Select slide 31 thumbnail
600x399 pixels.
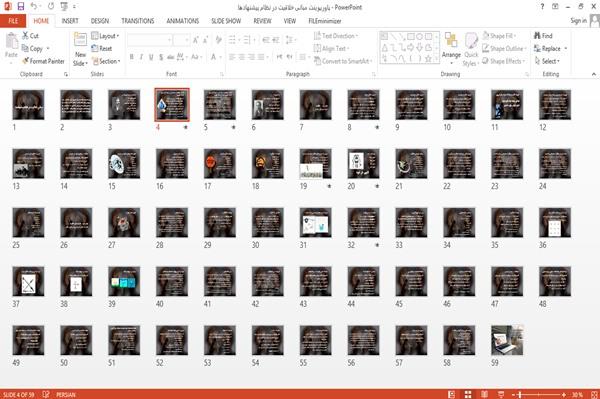(x=316, y=222)
